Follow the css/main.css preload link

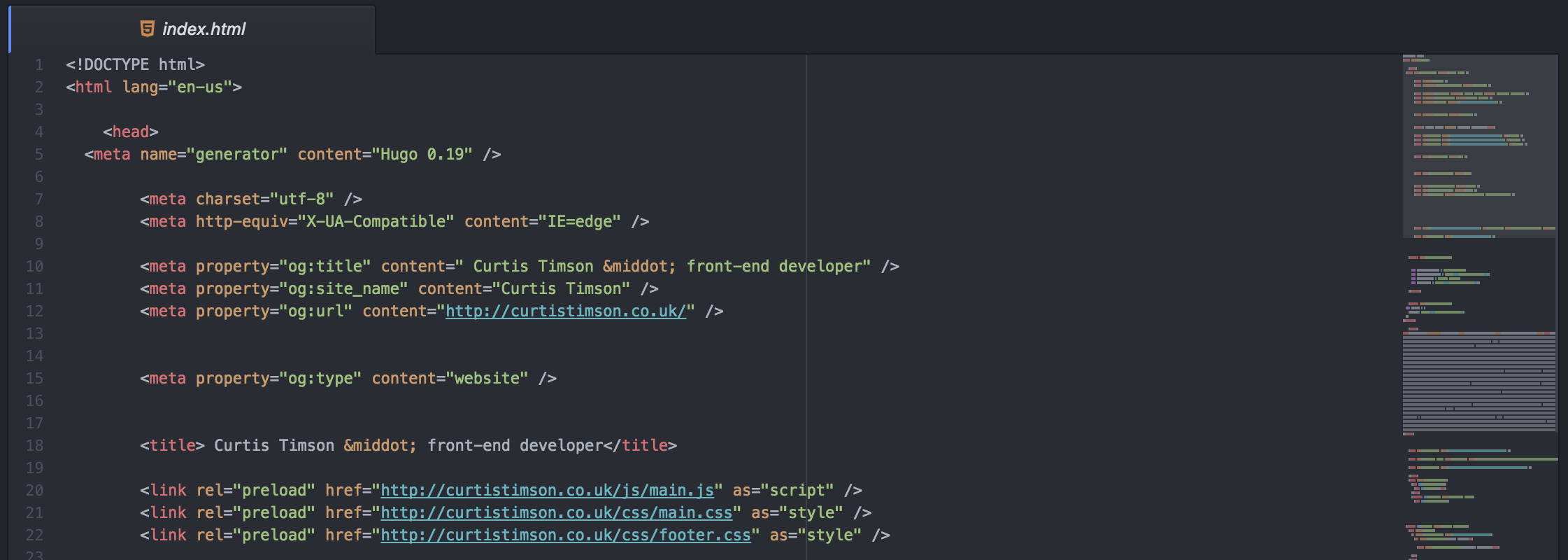(x=556, y=512)
